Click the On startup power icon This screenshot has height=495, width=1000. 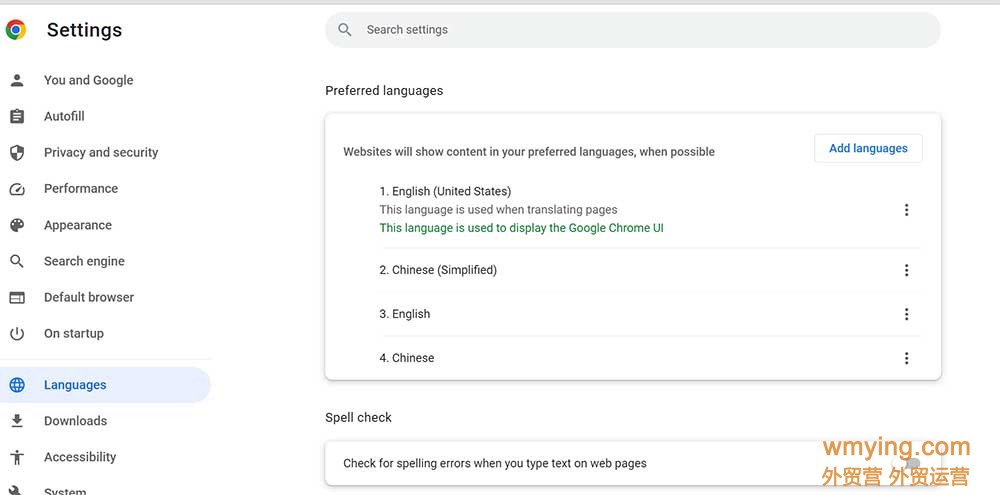pyautogui.click(x=17, y=334)
